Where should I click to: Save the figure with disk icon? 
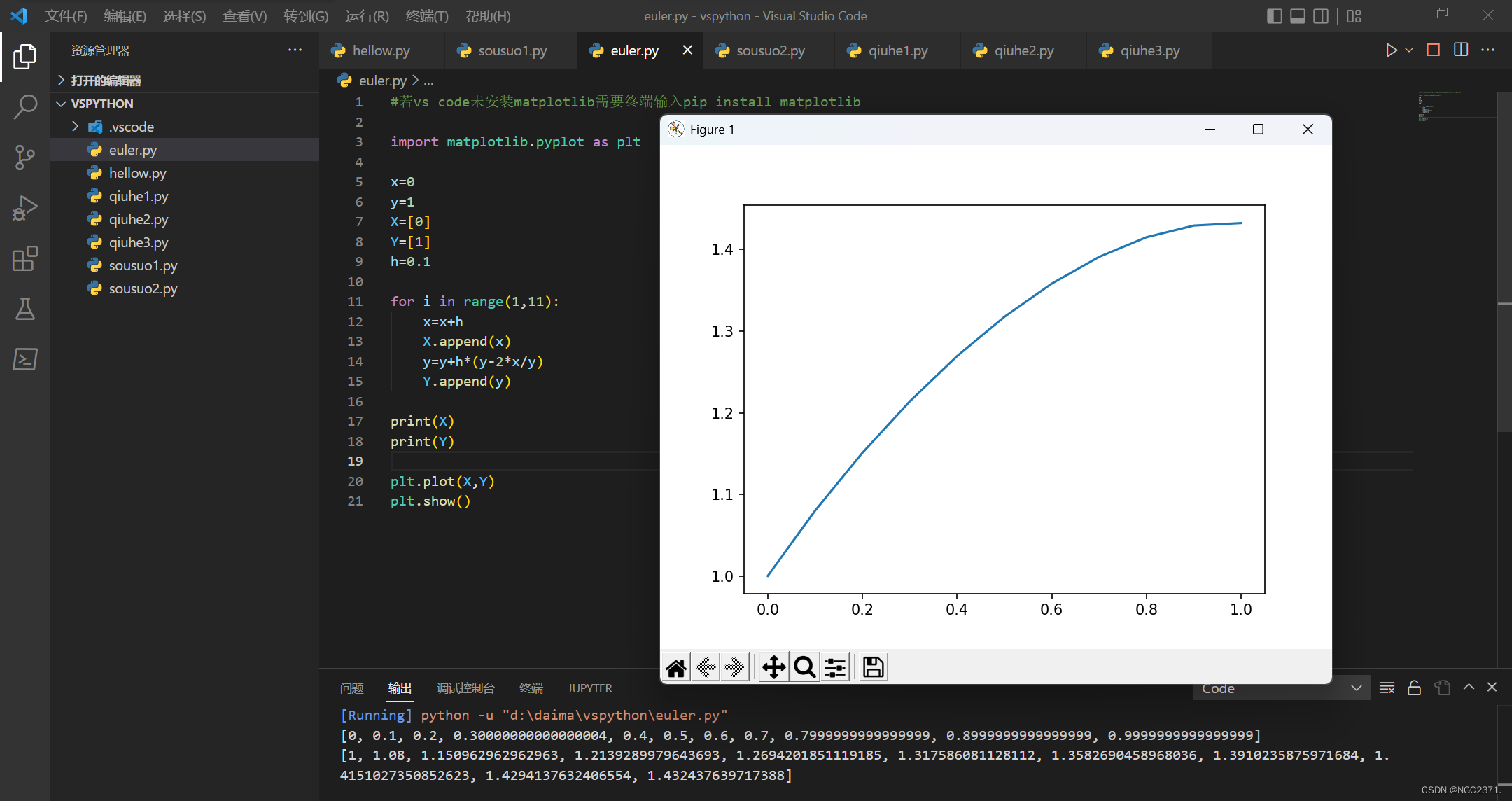pos(873,667)
